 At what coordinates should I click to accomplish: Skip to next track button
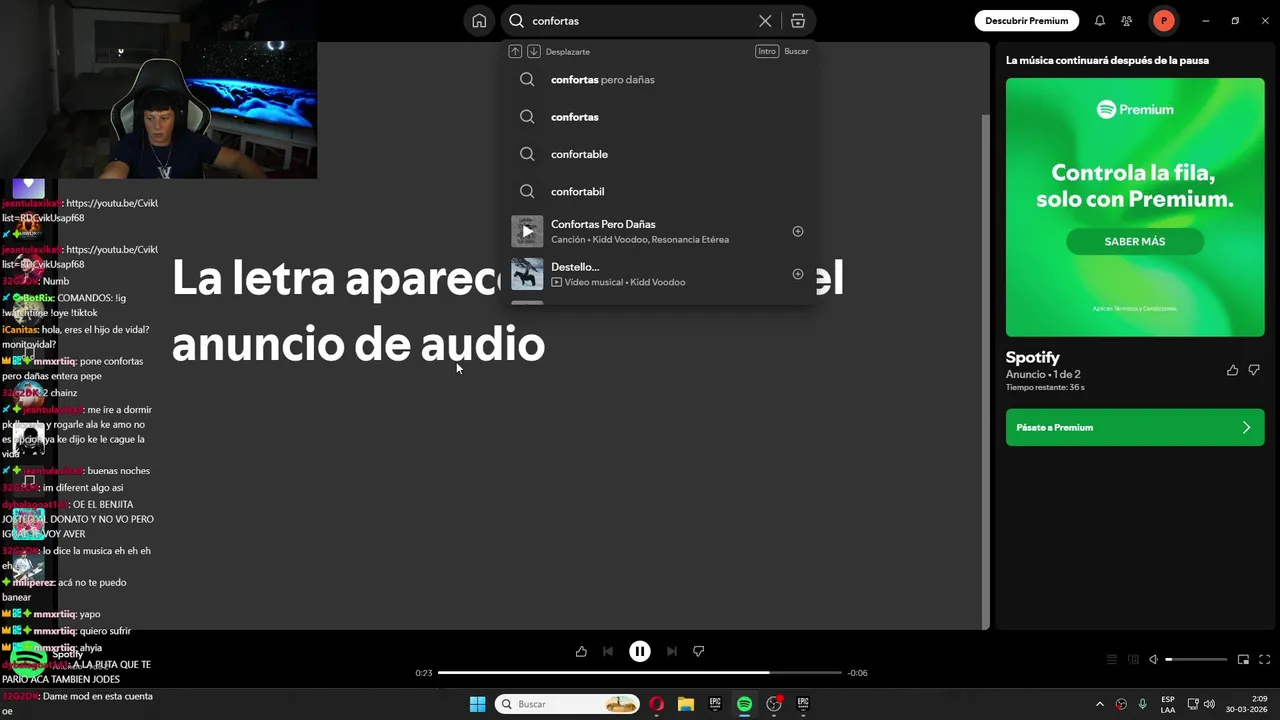coord(672,651)
